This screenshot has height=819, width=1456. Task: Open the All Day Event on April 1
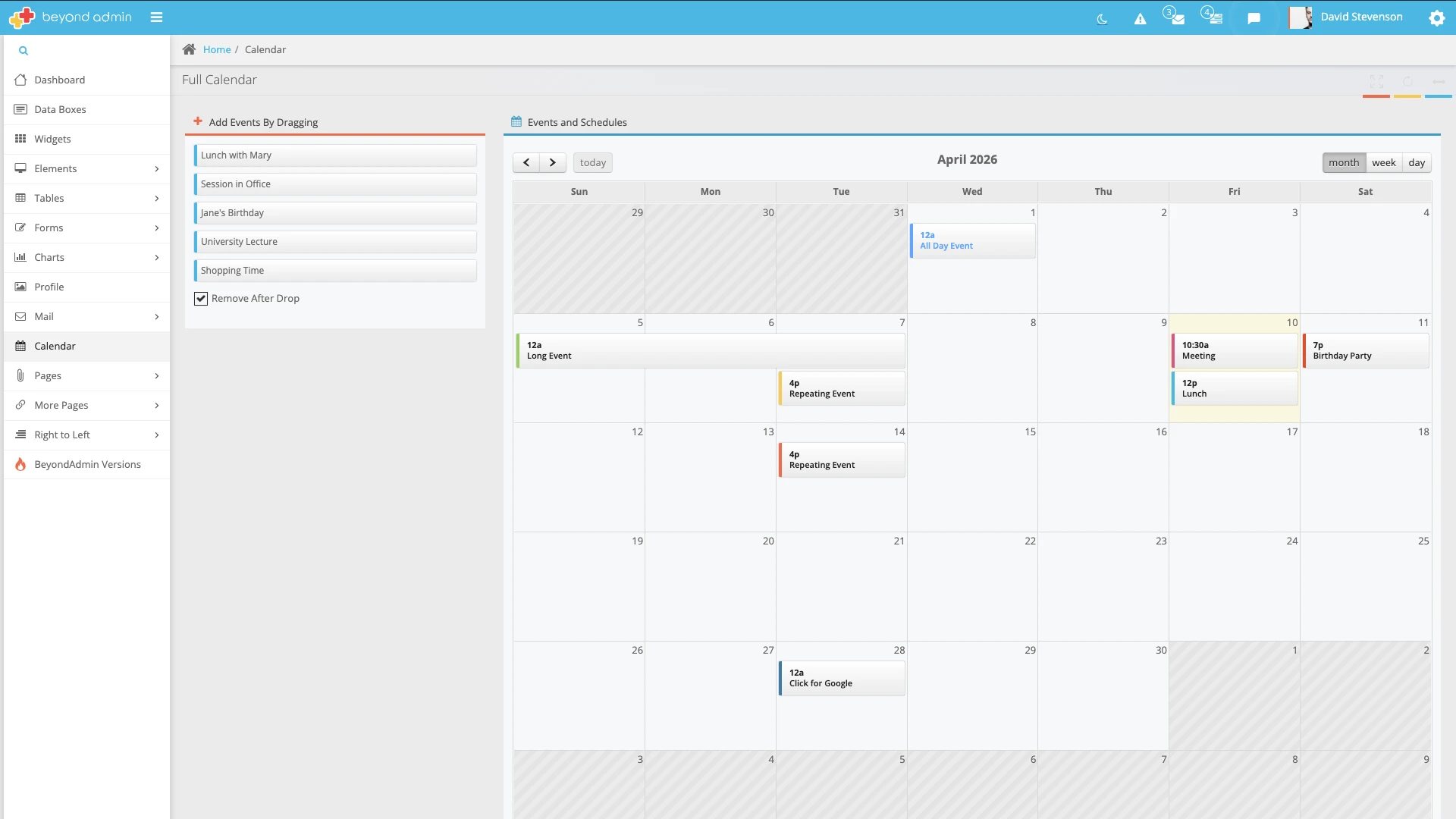[972, 241]
